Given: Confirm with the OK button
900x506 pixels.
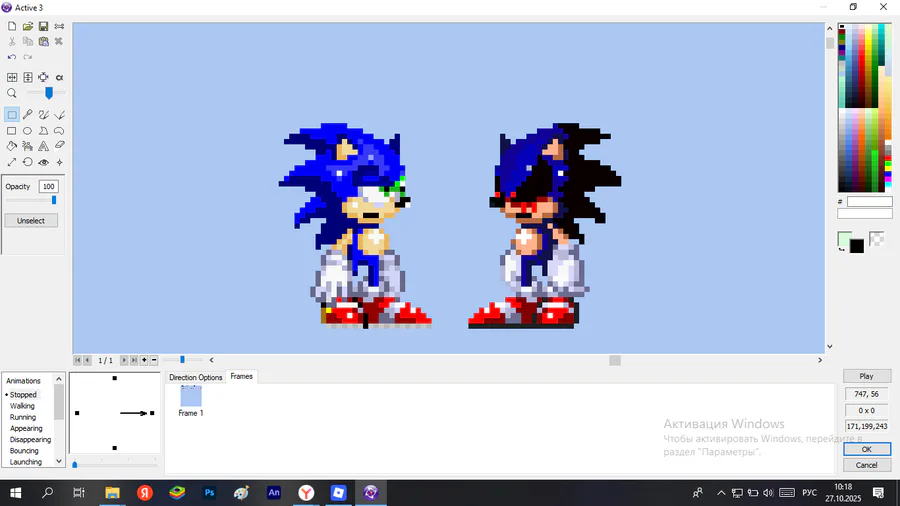Looking at the screenshot, I should (x=867, y=449).
